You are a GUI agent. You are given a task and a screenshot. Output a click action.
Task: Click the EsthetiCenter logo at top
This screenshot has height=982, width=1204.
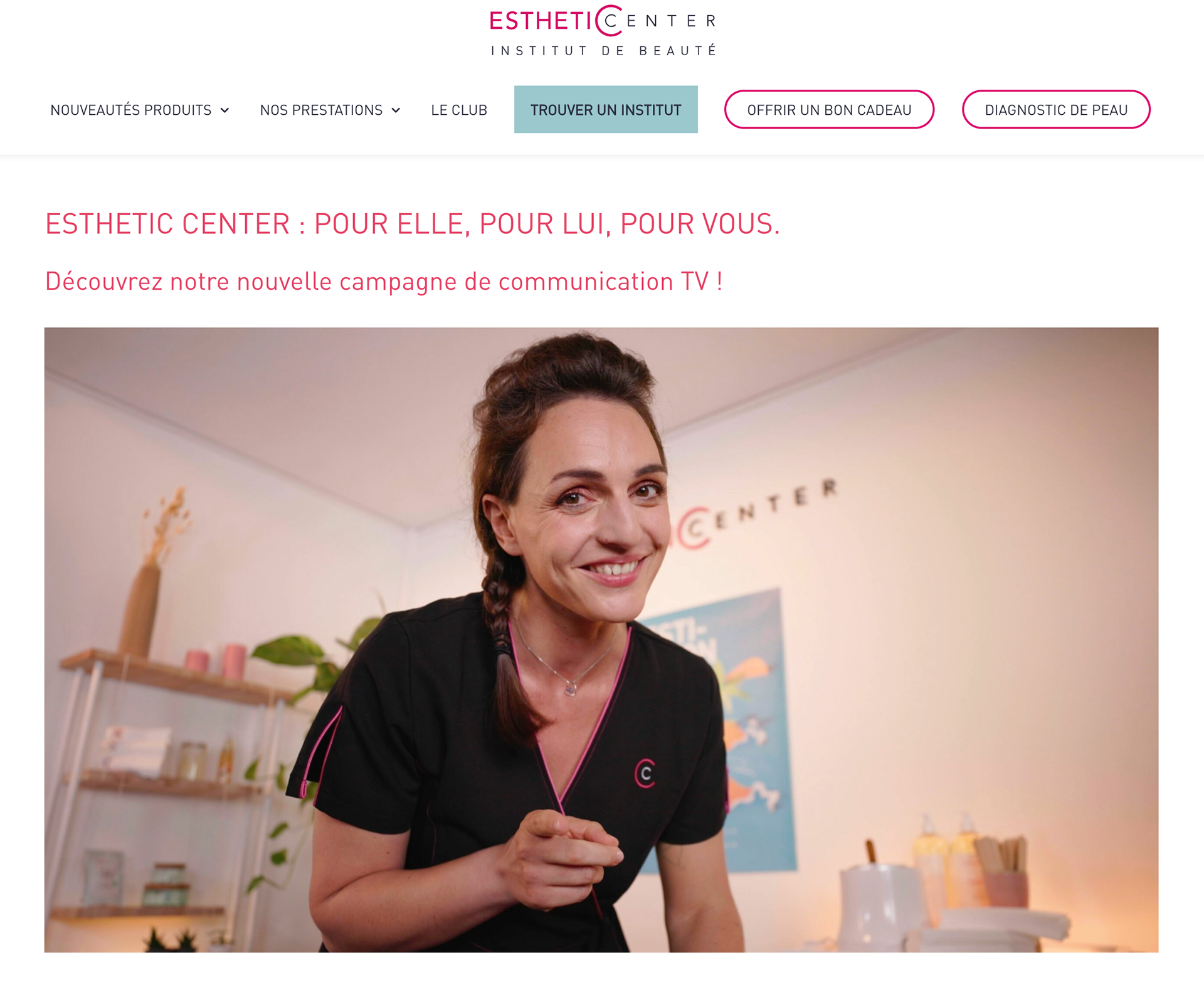click(603, 31)
